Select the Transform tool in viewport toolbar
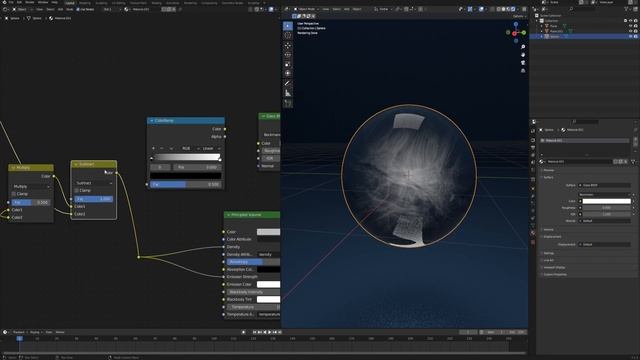640x360 pixels. [x=288, y=73]
